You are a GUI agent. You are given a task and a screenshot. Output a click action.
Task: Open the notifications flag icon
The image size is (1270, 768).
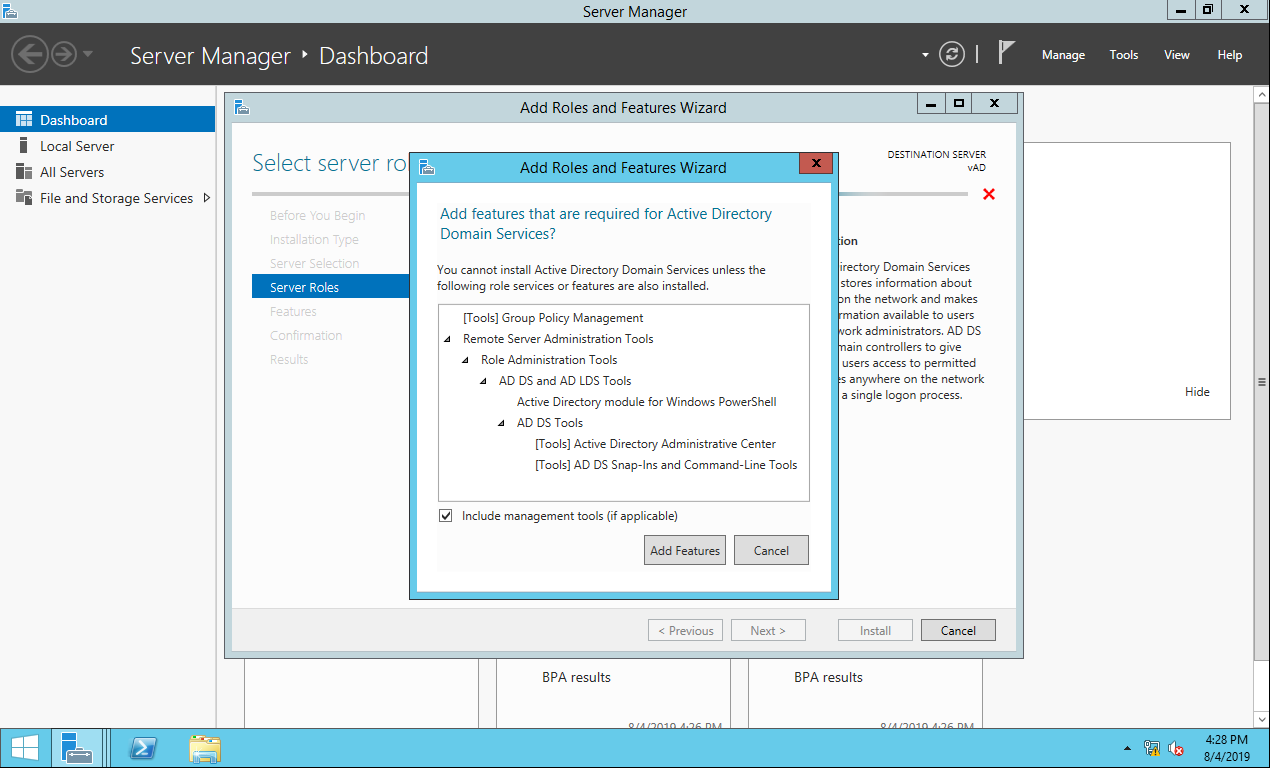click(x=1006, y=54)
